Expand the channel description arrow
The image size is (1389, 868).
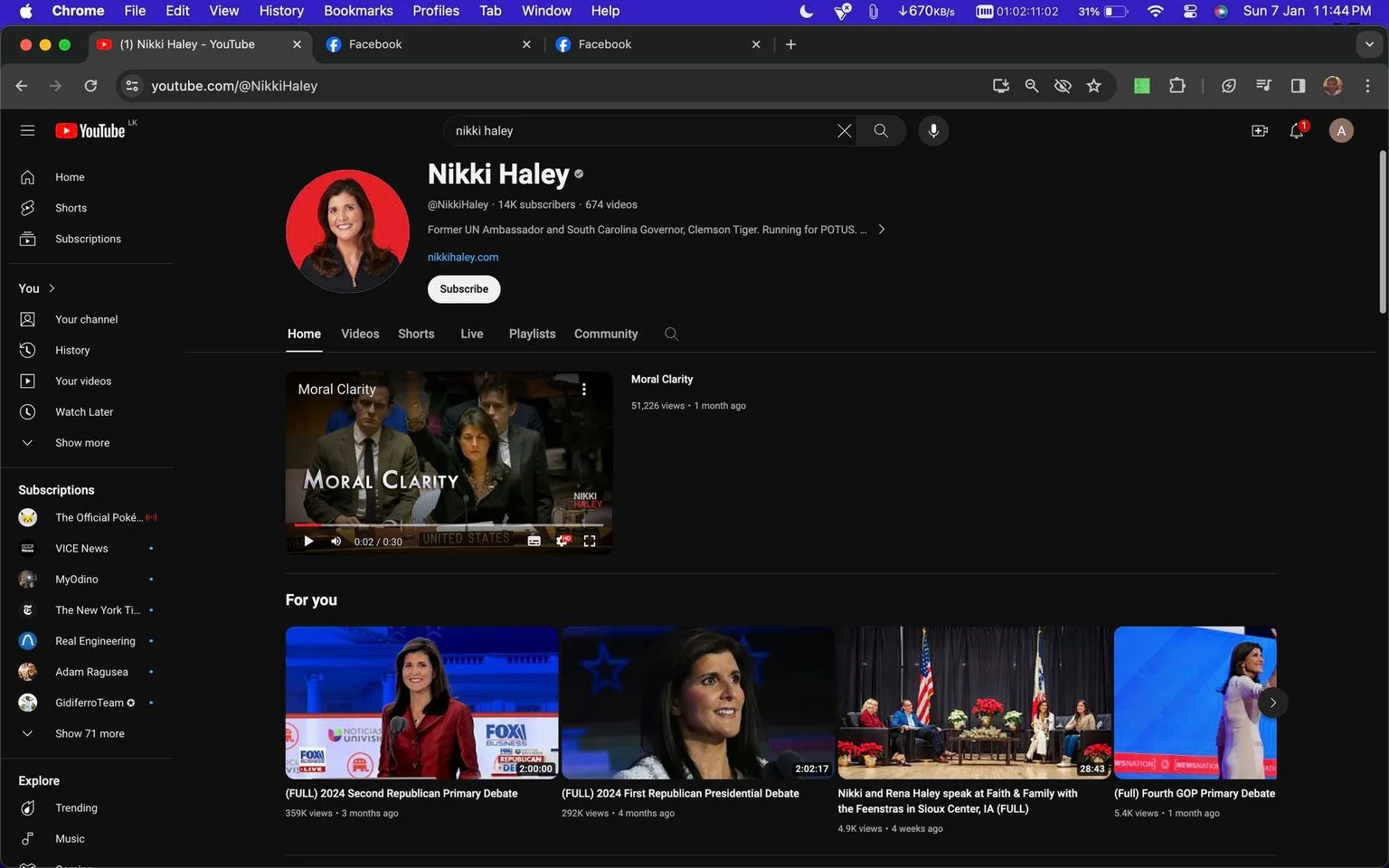point(882,230)
